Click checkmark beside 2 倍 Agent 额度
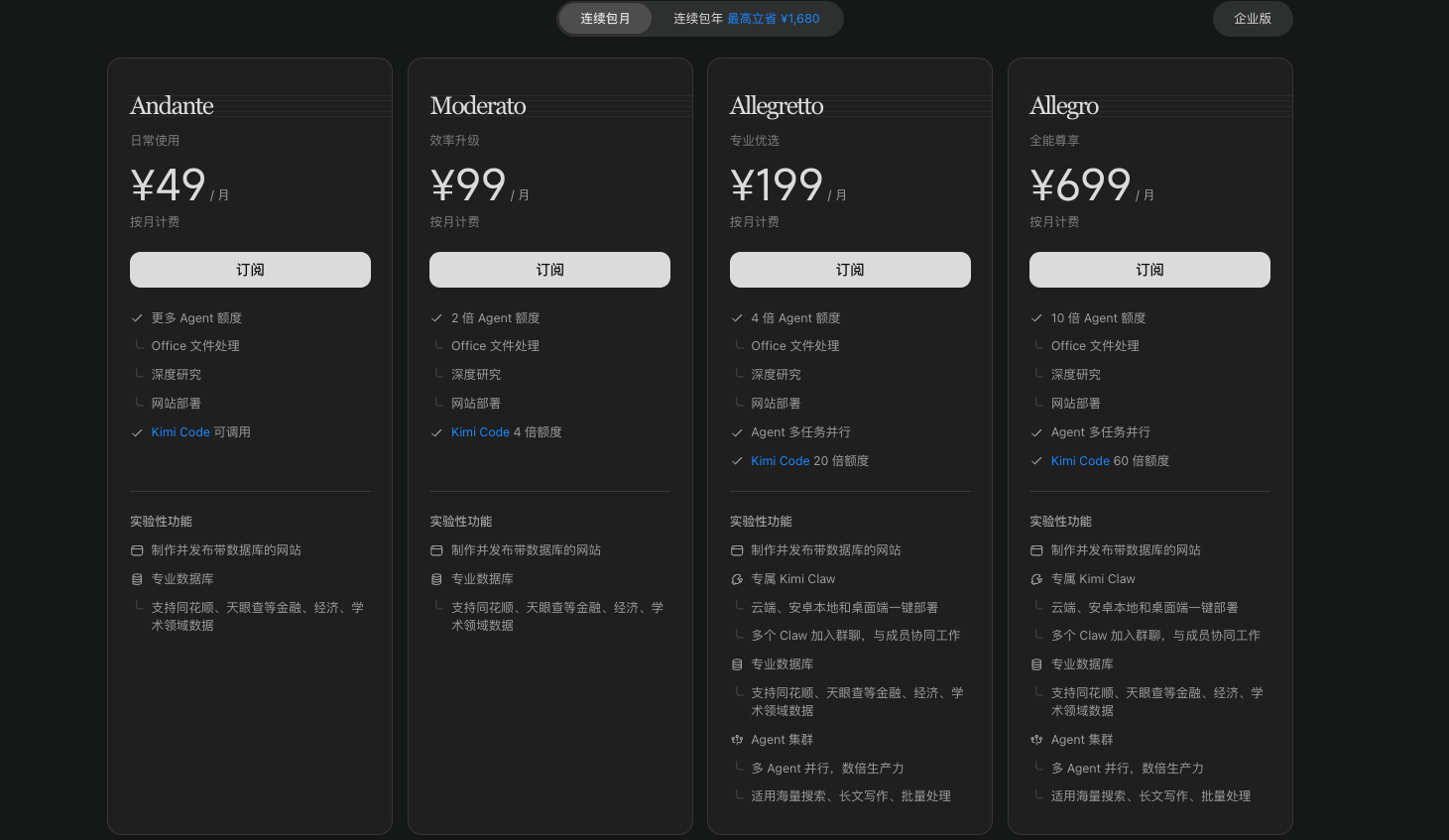 [436, 318]
